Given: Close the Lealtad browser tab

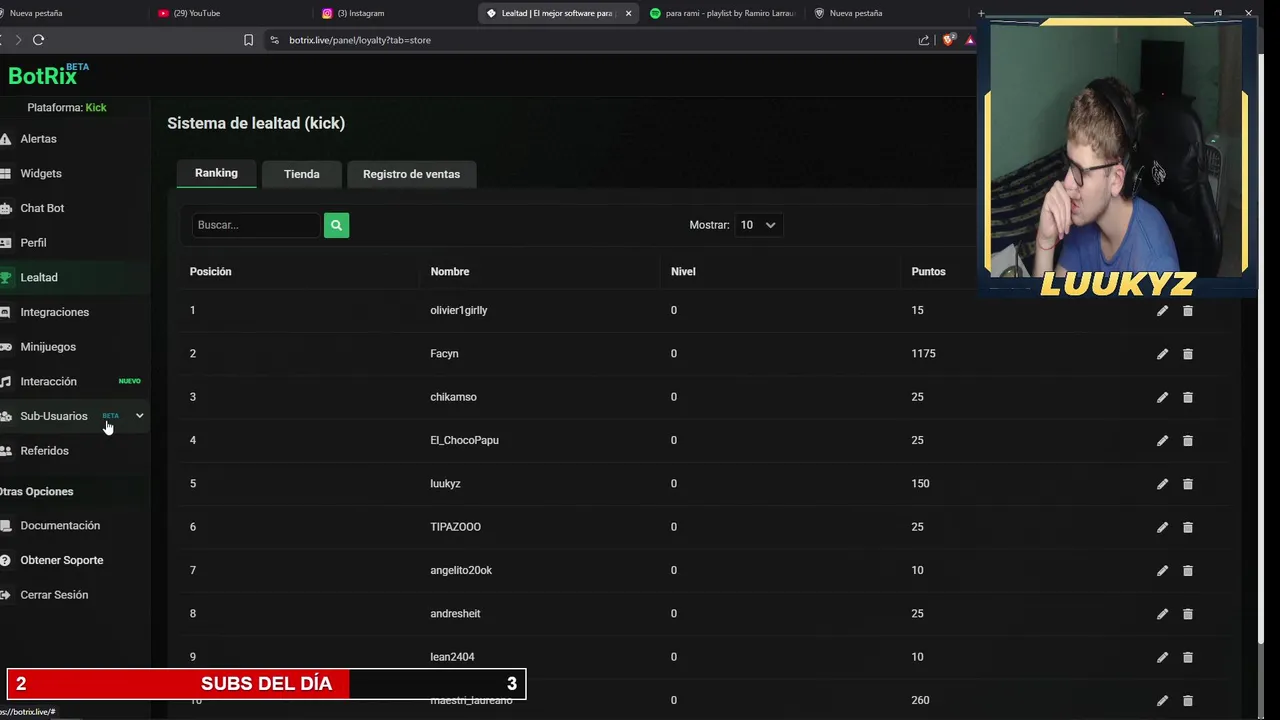Looking at the screenshot, I should coord(628,13).
